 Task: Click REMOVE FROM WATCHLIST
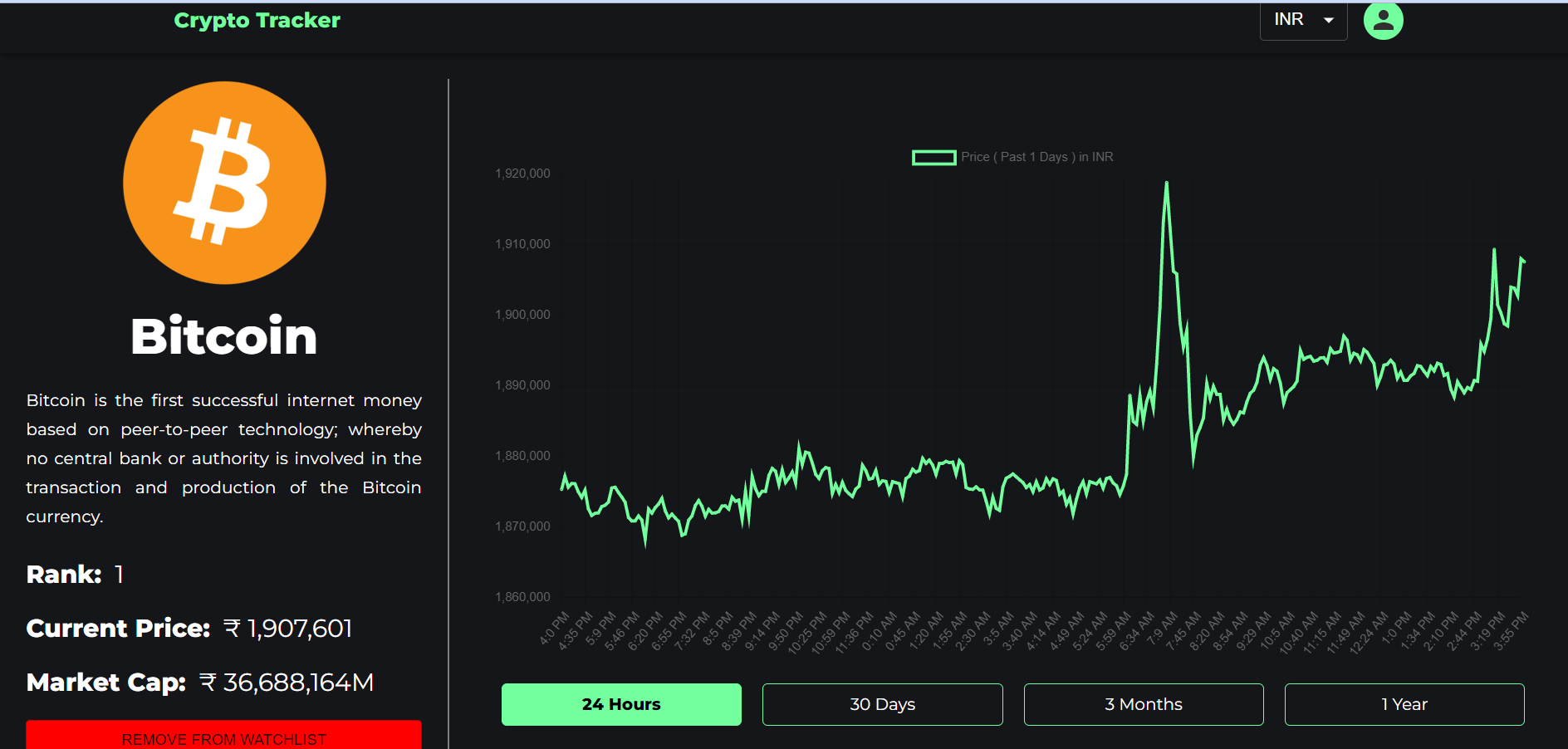pyautogui.click(x=223, y=737)
